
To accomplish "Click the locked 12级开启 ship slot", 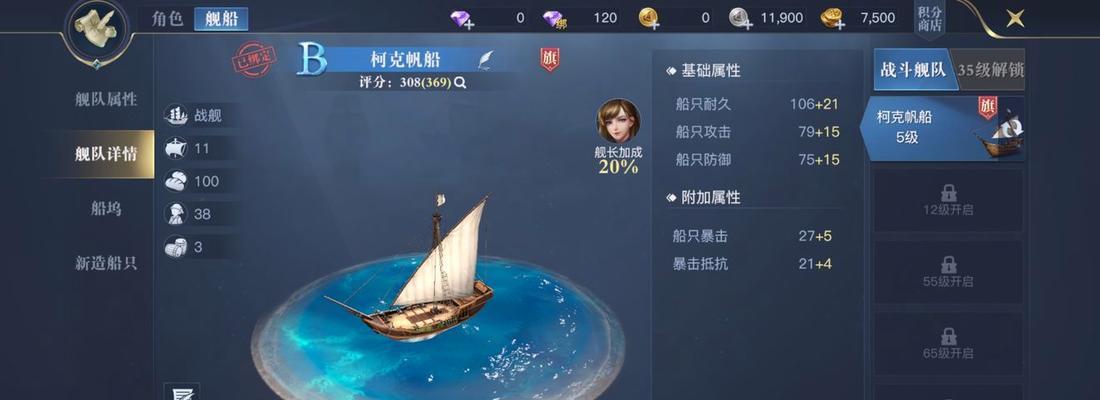I will tap(948, 201).
